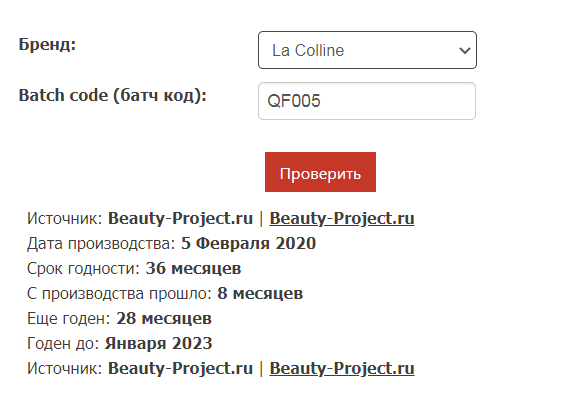Click the Дата производства label text

coord(101,244)
